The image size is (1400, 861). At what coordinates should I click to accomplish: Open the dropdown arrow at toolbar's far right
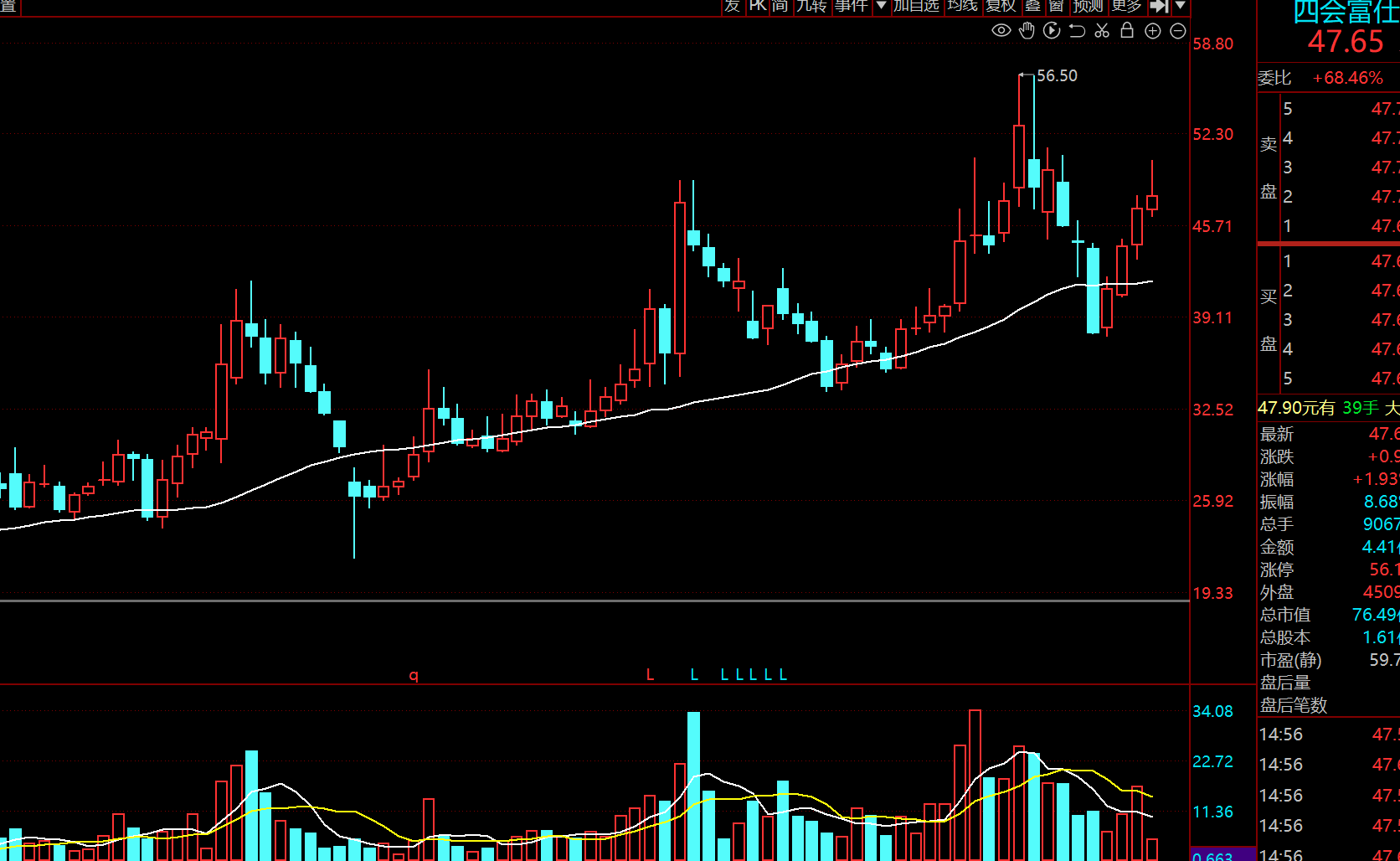[1181, 6]
